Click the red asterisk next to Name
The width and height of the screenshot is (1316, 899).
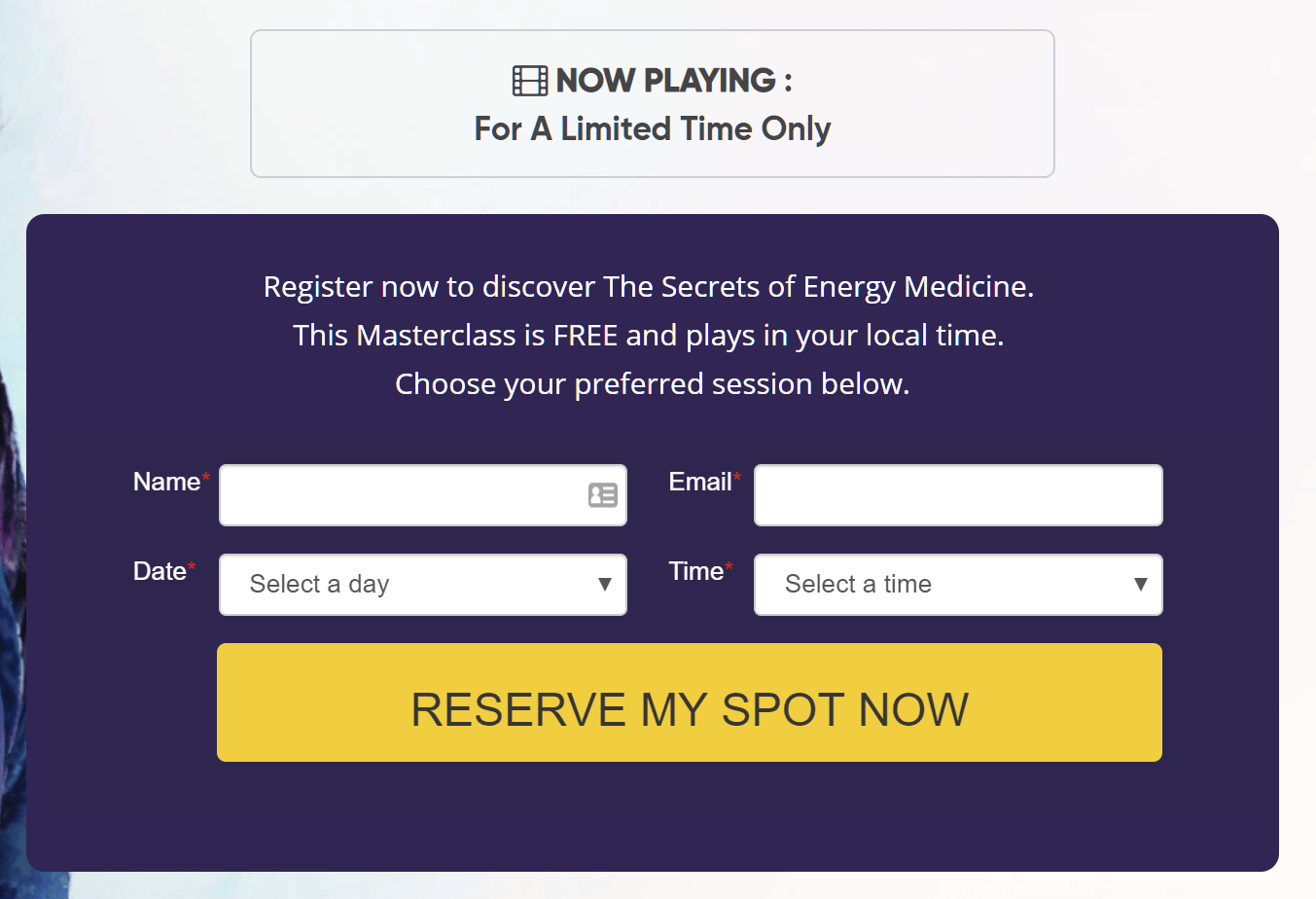click(206, 476)
